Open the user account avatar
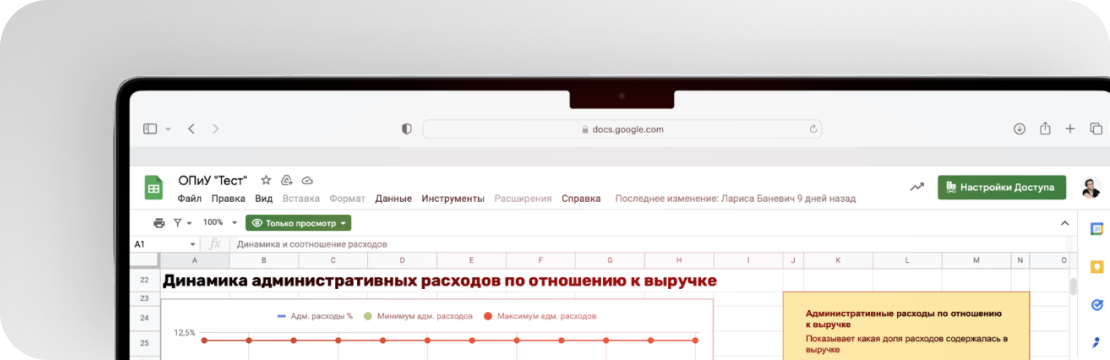This screenshot has height=360, width=1110. point(1091,187)
